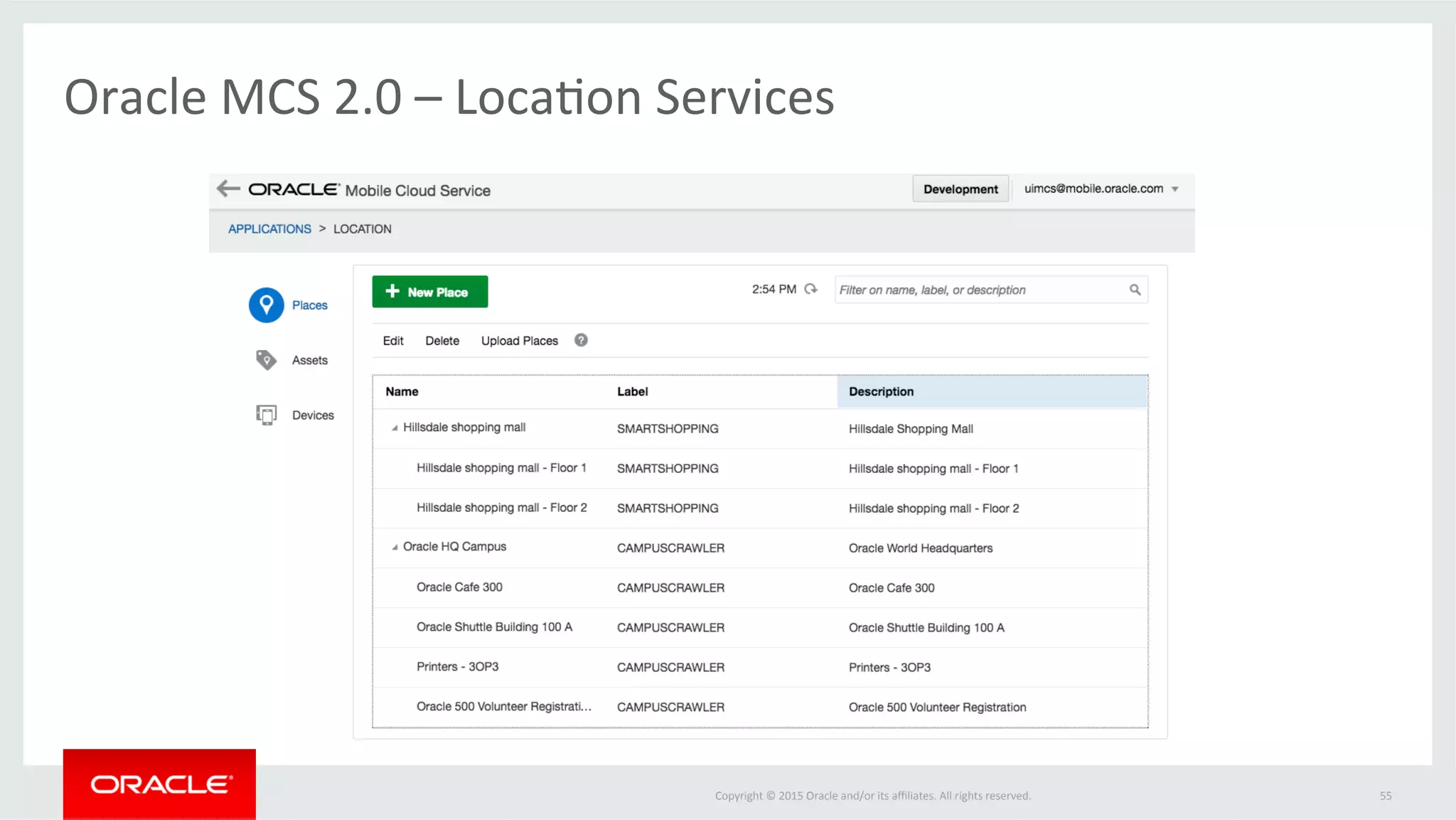
Task: Click Oracle Shuttle Building 100 A description cell
Action: pyautogui.click(x=926, y=627)
